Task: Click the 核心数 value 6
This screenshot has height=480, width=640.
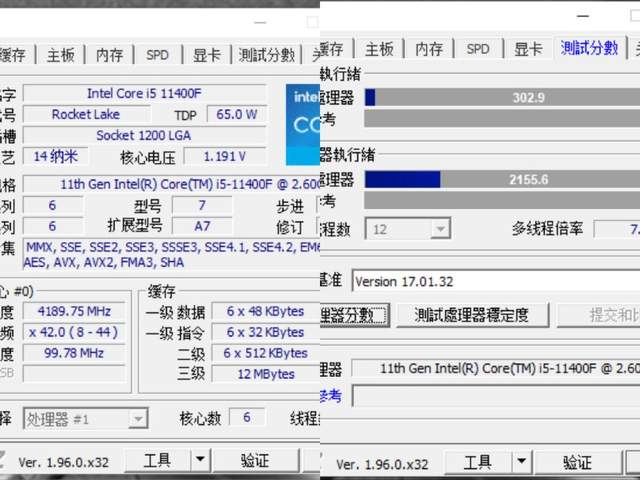Action: pos(247,417)
